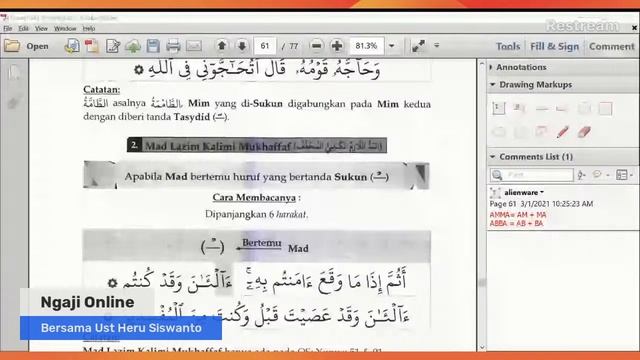This screenshot has width=640, height=360.
Task: Open the page thumbnails sidebar icon
Action: click(x=14, y=73)
